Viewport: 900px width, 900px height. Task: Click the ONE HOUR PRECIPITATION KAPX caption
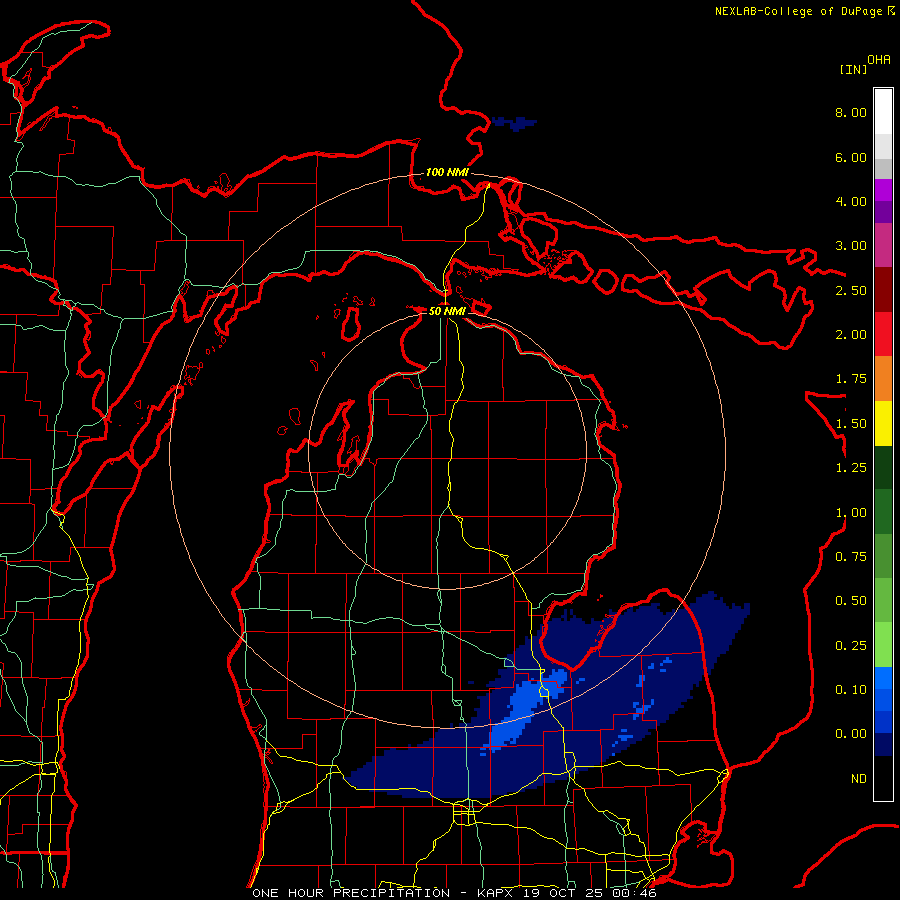point(454,893)
